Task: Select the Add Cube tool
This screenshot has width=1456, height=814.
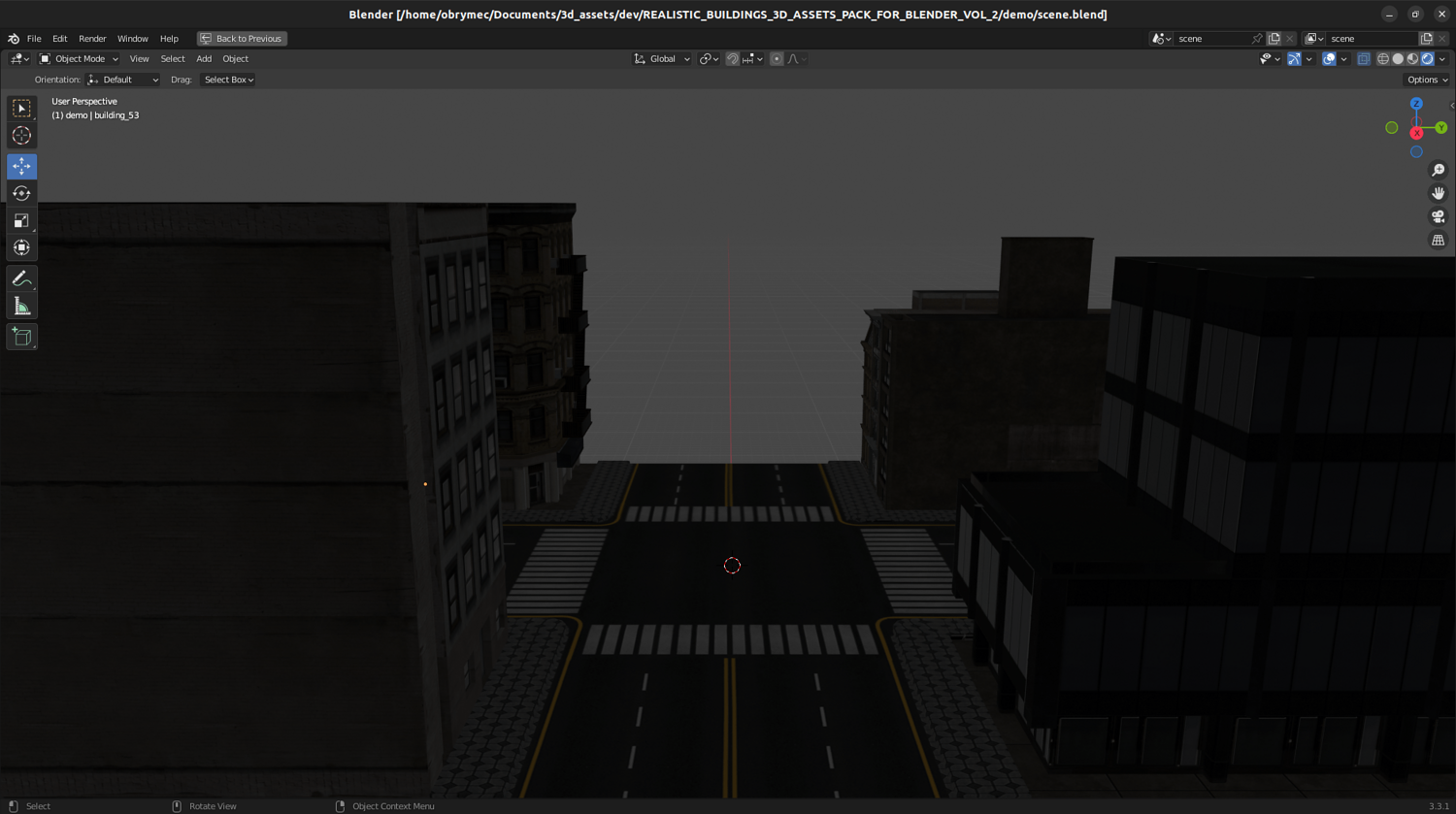Action: [21, 337]
